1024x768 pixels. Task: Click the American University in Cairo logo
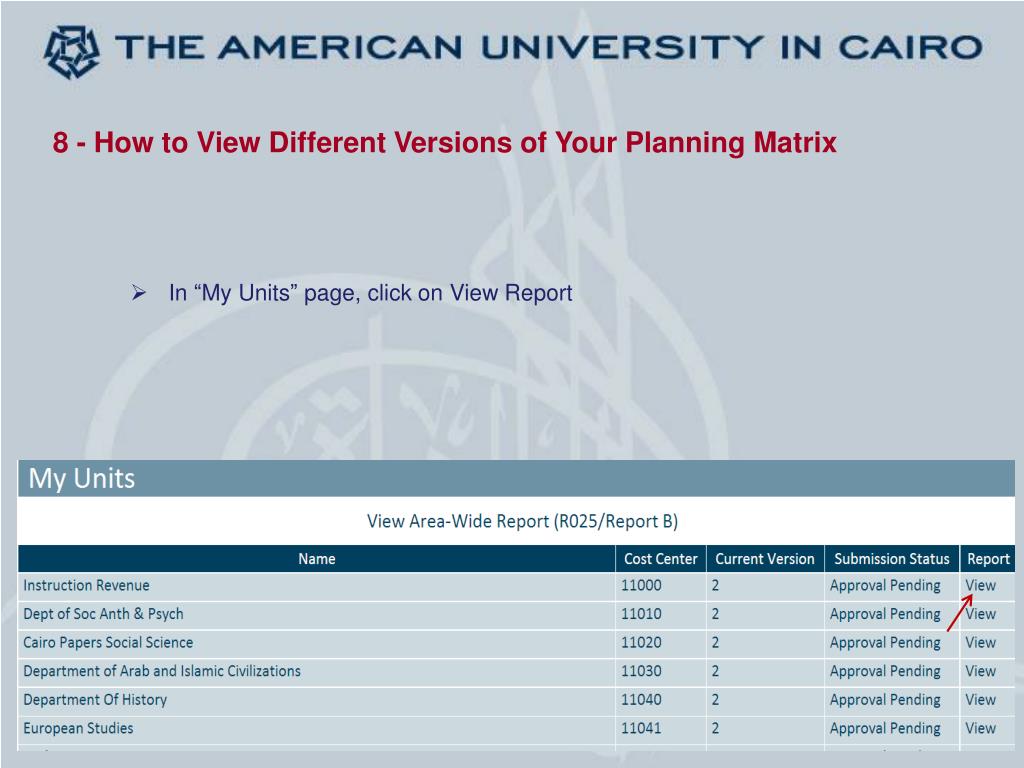point(72,51)
